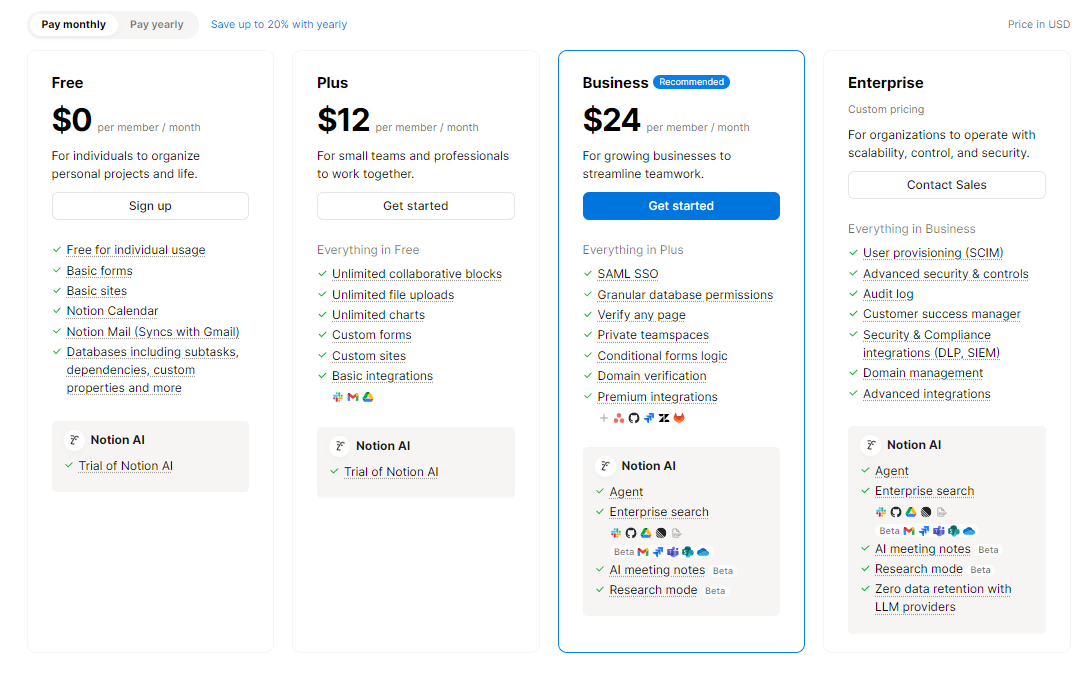This screenshot has height=691, width=1089.
Task: Click User provisioning (SCIM) feature
Action: coord(933,253)
